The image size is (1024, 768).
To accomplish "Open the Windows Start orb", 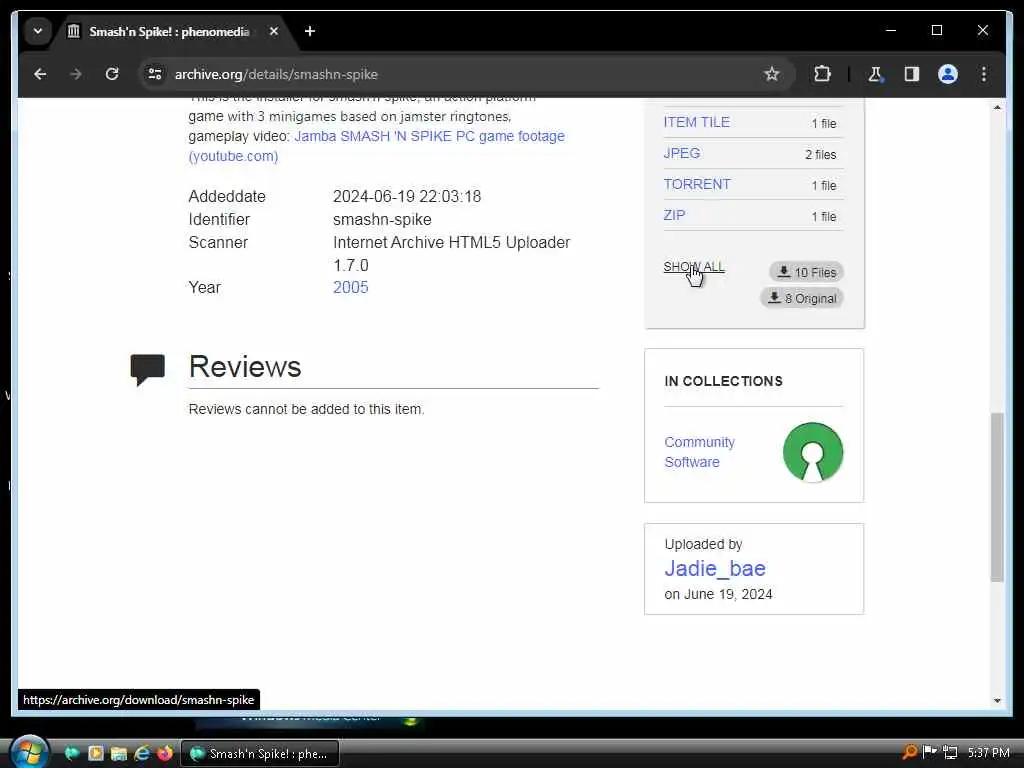I will pyautogui.click(x=29, y=752).
